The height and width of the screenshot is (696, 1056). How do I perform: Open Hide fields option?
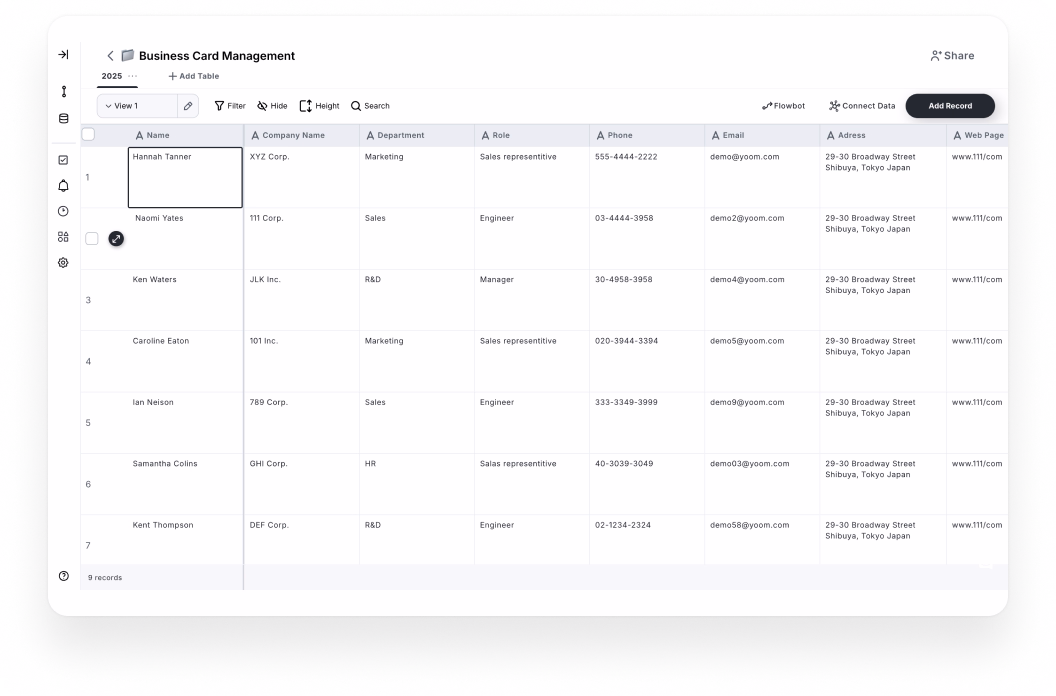[272, 106]
